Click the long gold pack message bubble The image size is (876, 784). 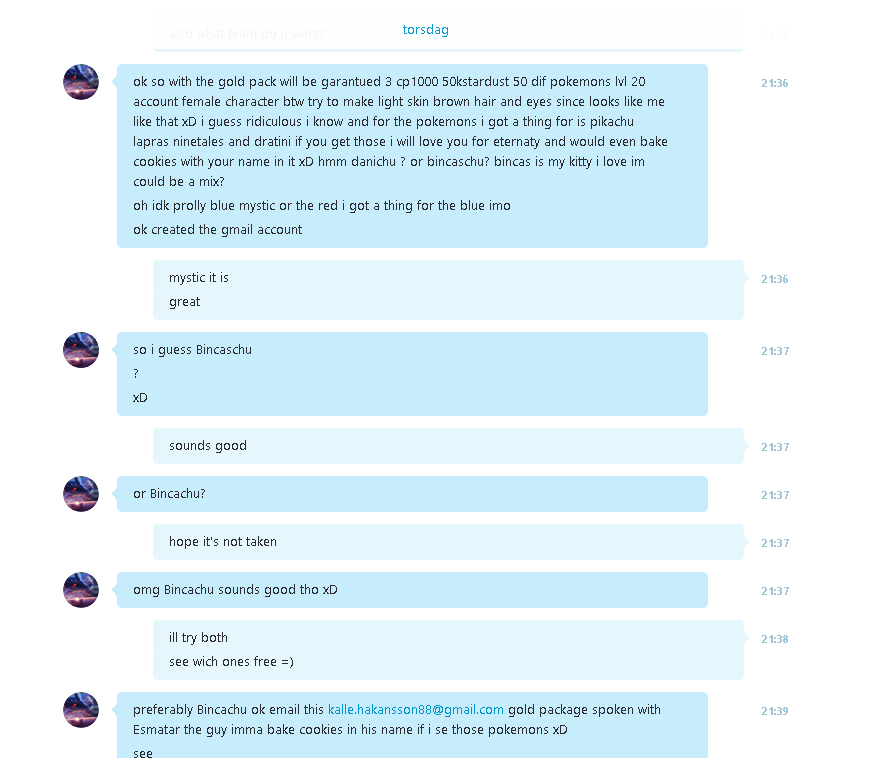point(412,156)
